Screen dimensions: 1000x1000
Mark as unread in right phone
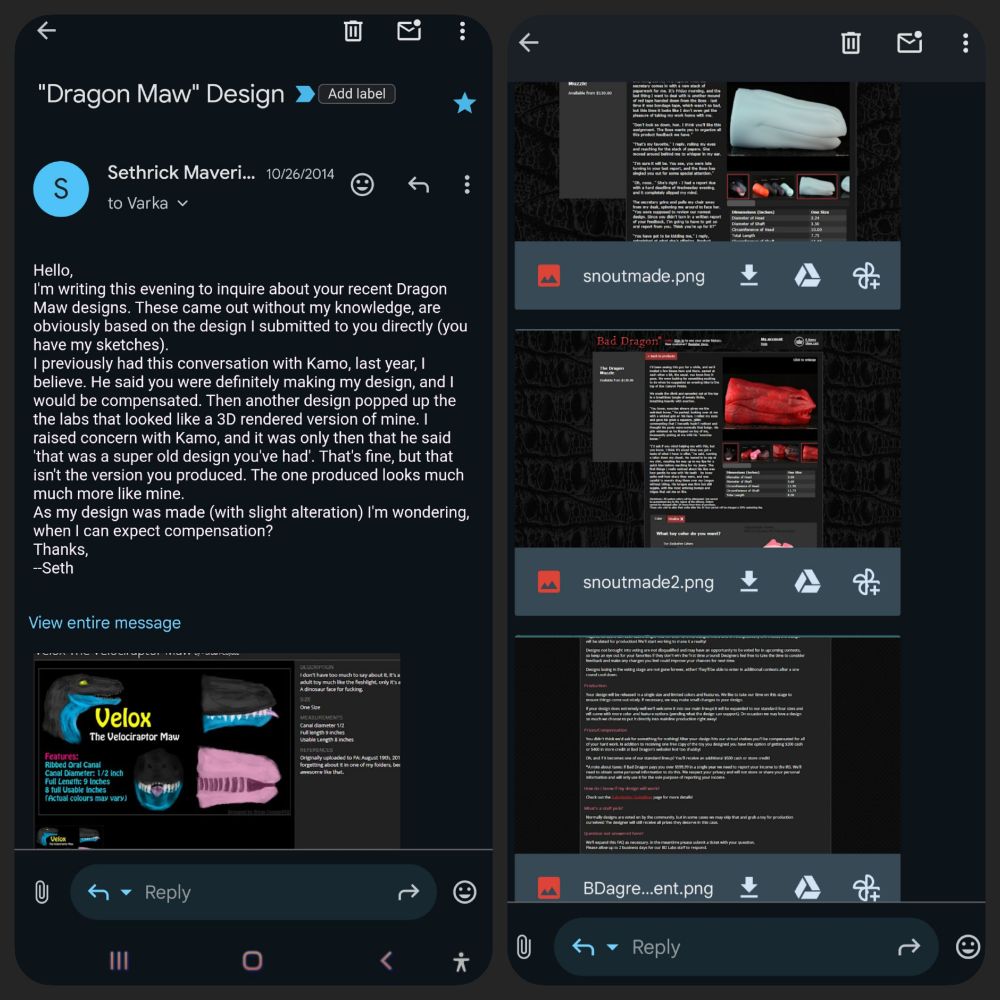909,42
